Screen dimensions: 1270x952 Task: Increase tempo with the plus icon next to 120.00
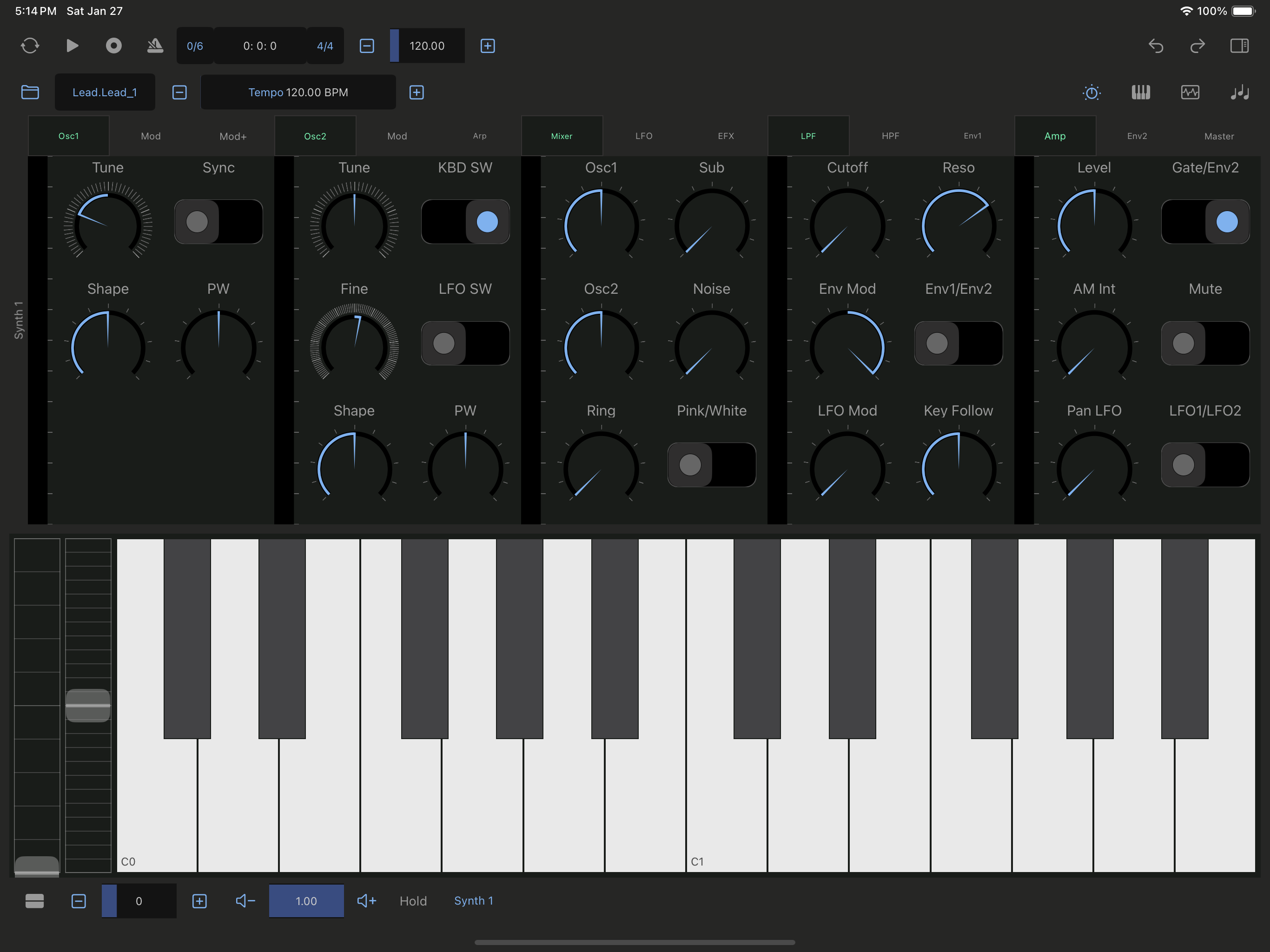coord(488,46)
